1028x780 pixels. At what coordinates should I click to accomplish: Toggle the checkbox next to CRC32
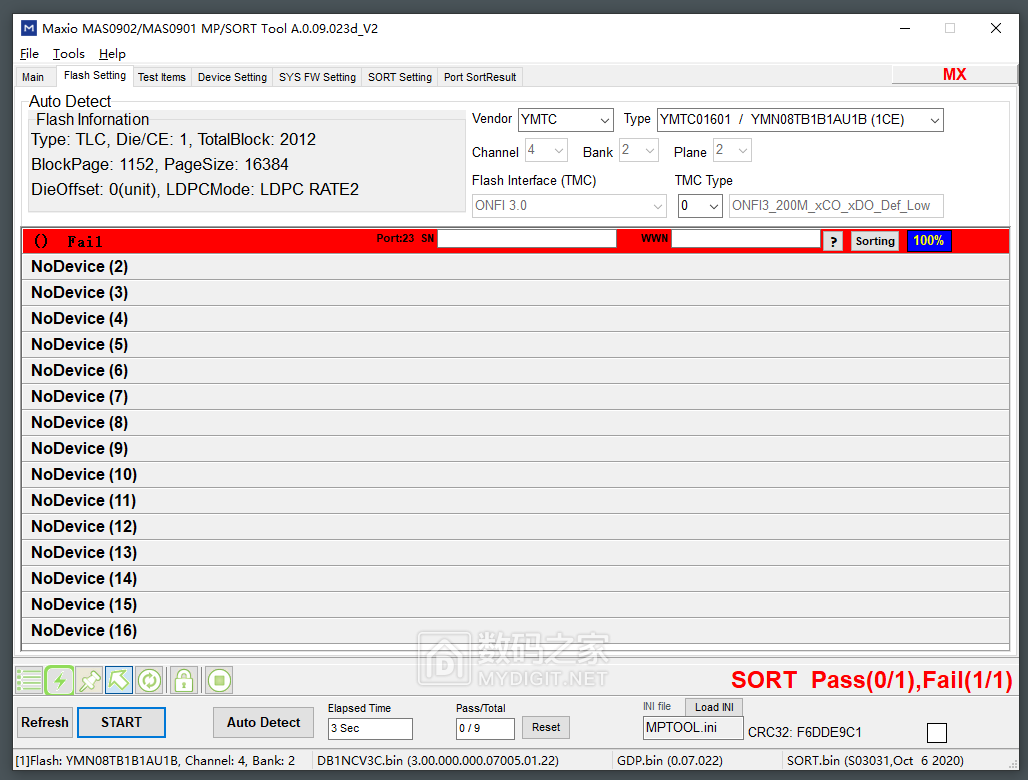tap(937, 732)
